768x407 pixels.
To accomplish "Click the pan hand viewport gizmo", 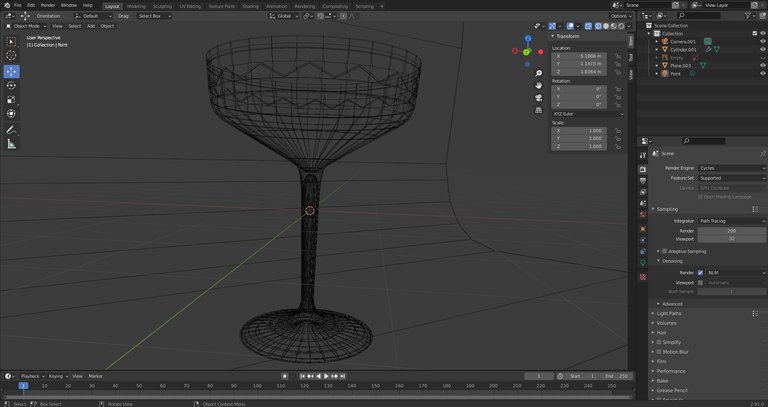I will (x=538, y=85).
